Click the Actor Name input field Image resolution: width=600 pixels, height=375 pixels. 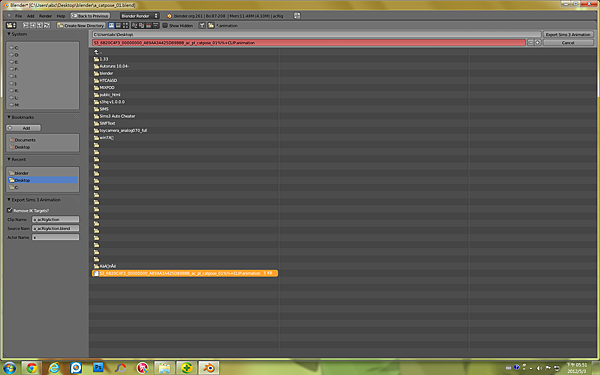point(55,237)
